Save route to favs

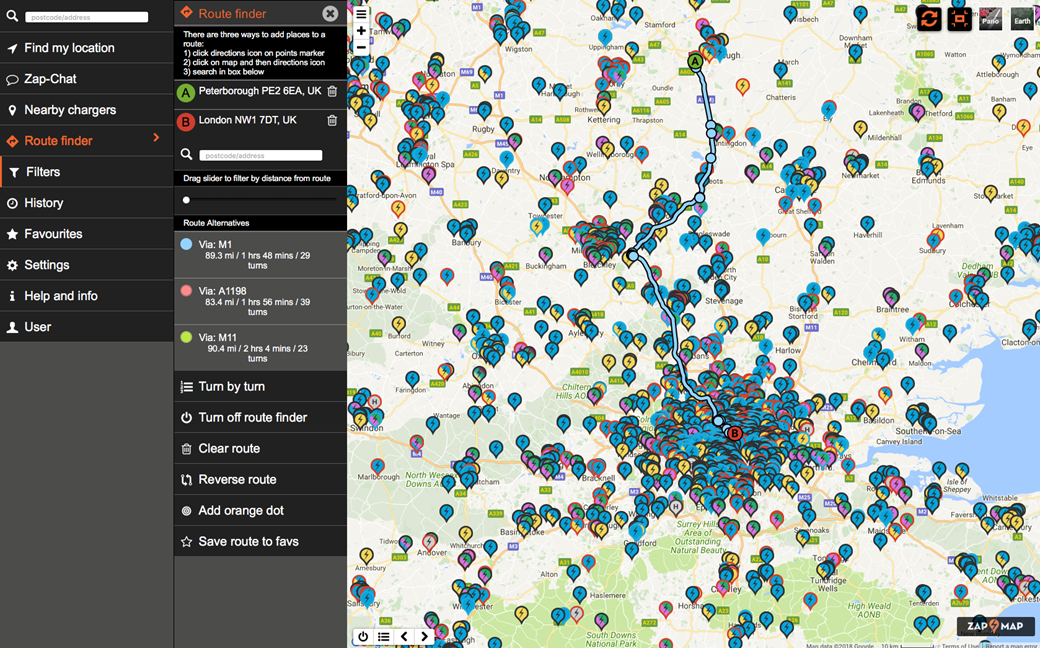point(260,542)
